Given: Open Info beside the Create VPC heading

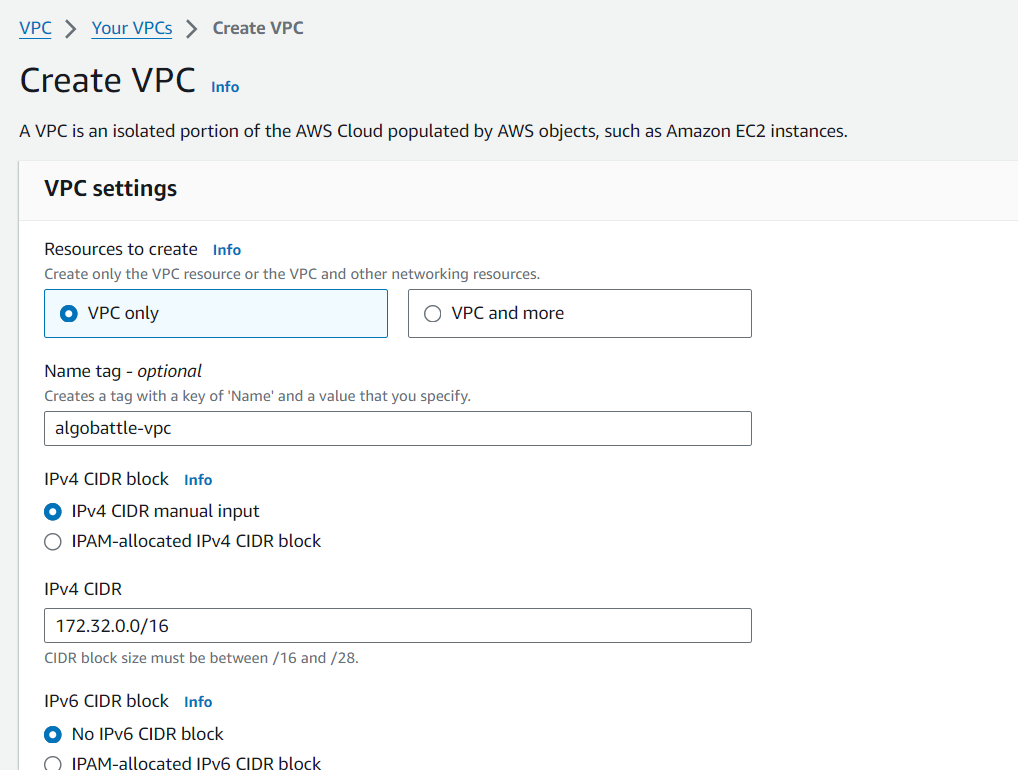Looking at the screenshot, I should (x=224, y=87).
